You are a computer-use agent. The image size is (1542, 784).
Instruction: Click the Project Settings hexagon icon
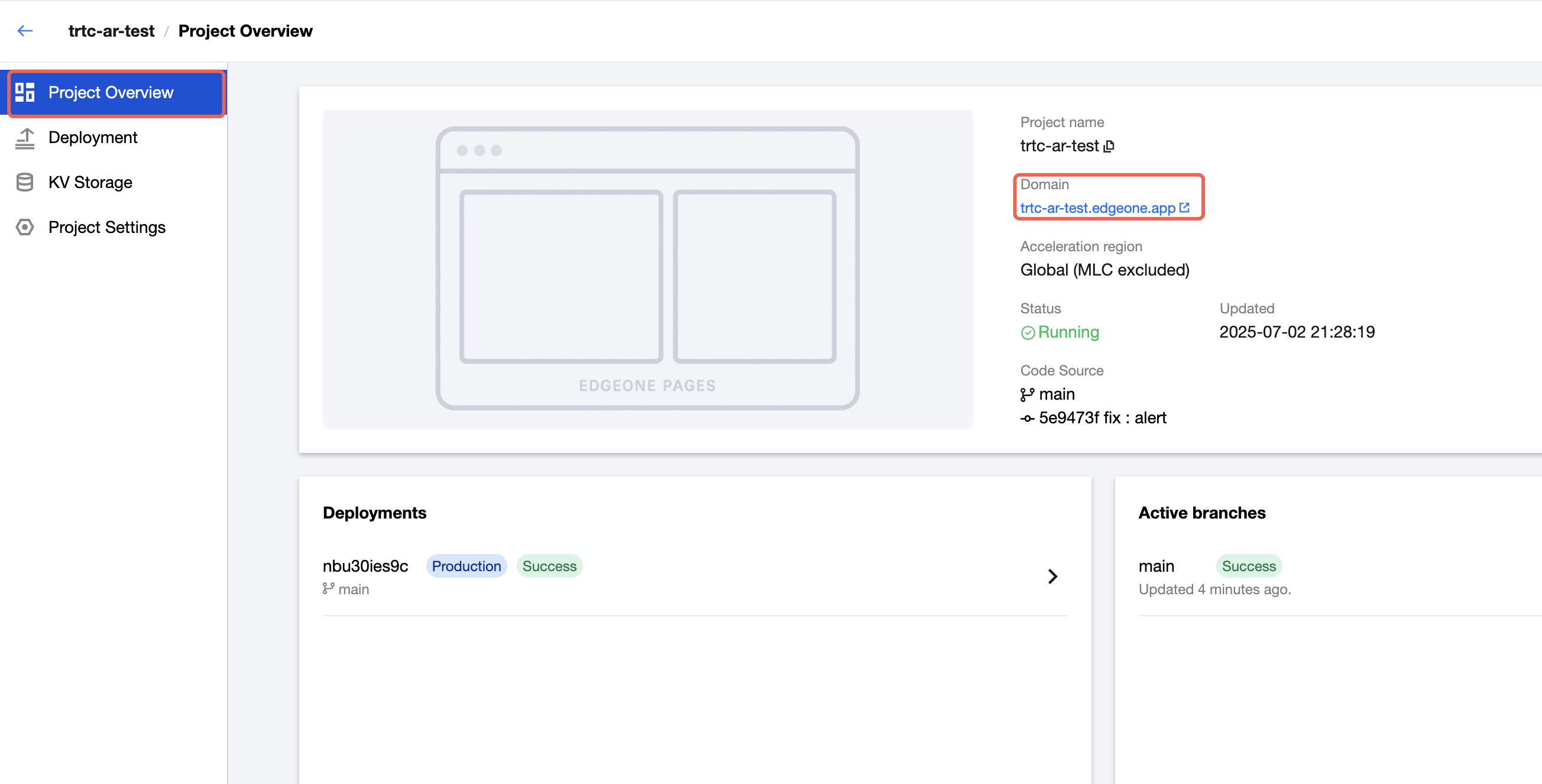click(x=25, y=228)
